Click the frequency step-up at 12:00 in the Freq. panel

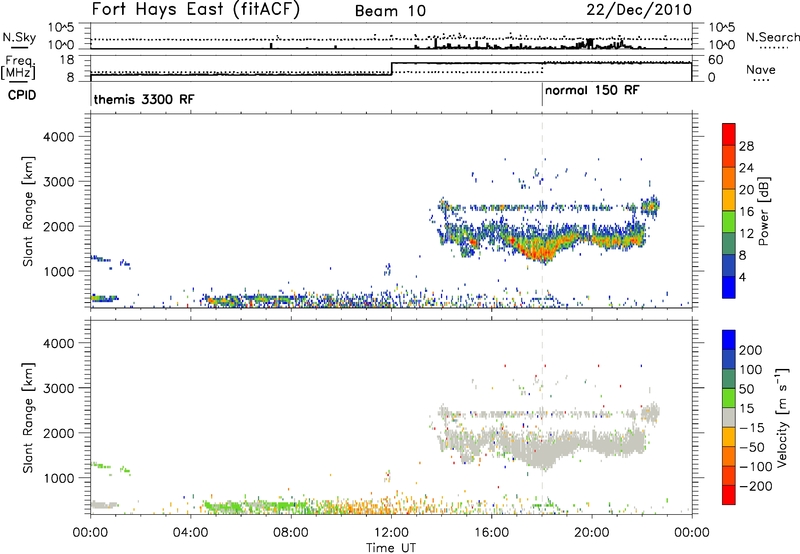391,69
